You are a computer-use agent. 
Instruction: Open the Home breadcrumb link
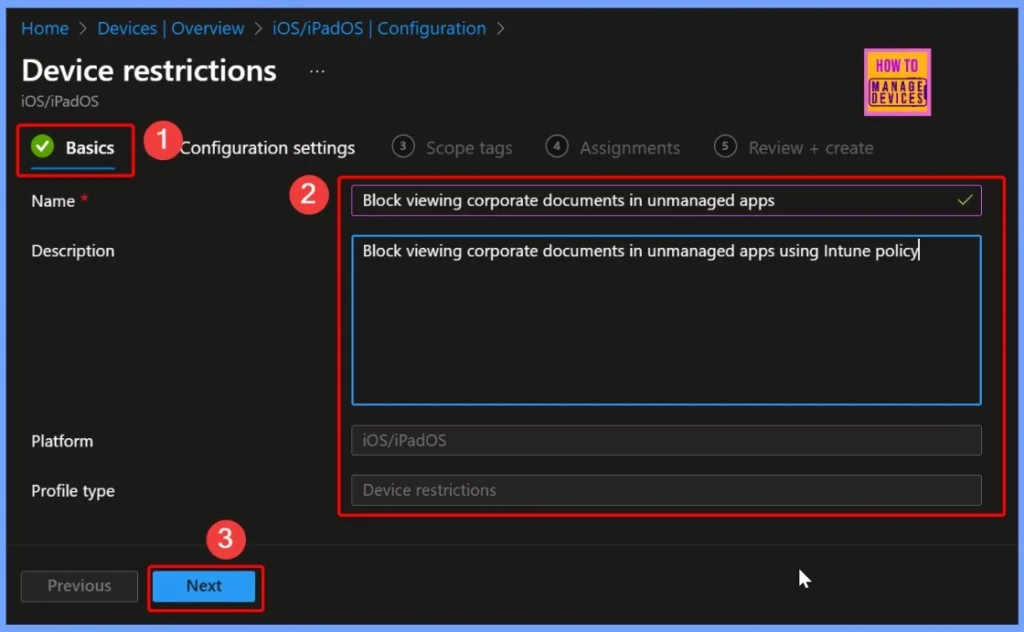point(44,28)
